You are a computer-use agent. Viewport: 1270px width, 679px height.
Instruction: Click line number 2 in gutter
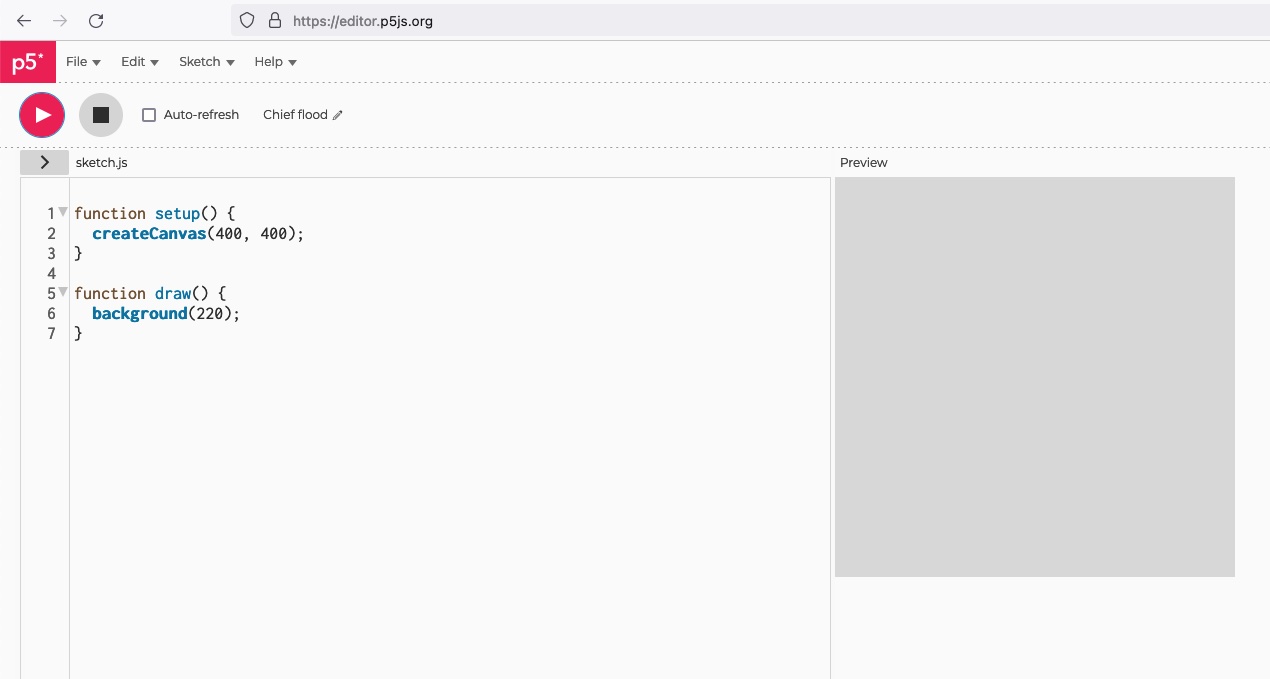(x=52, y=233)
